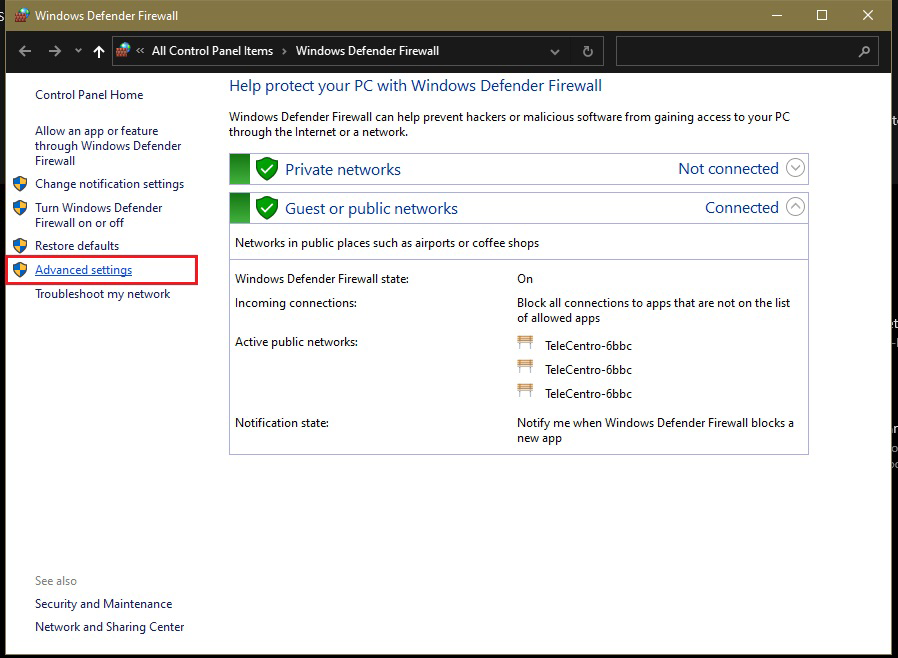Click third TeleCentro-6bbc network bench icon
This screenshot has height=658, width=898.
525,391
